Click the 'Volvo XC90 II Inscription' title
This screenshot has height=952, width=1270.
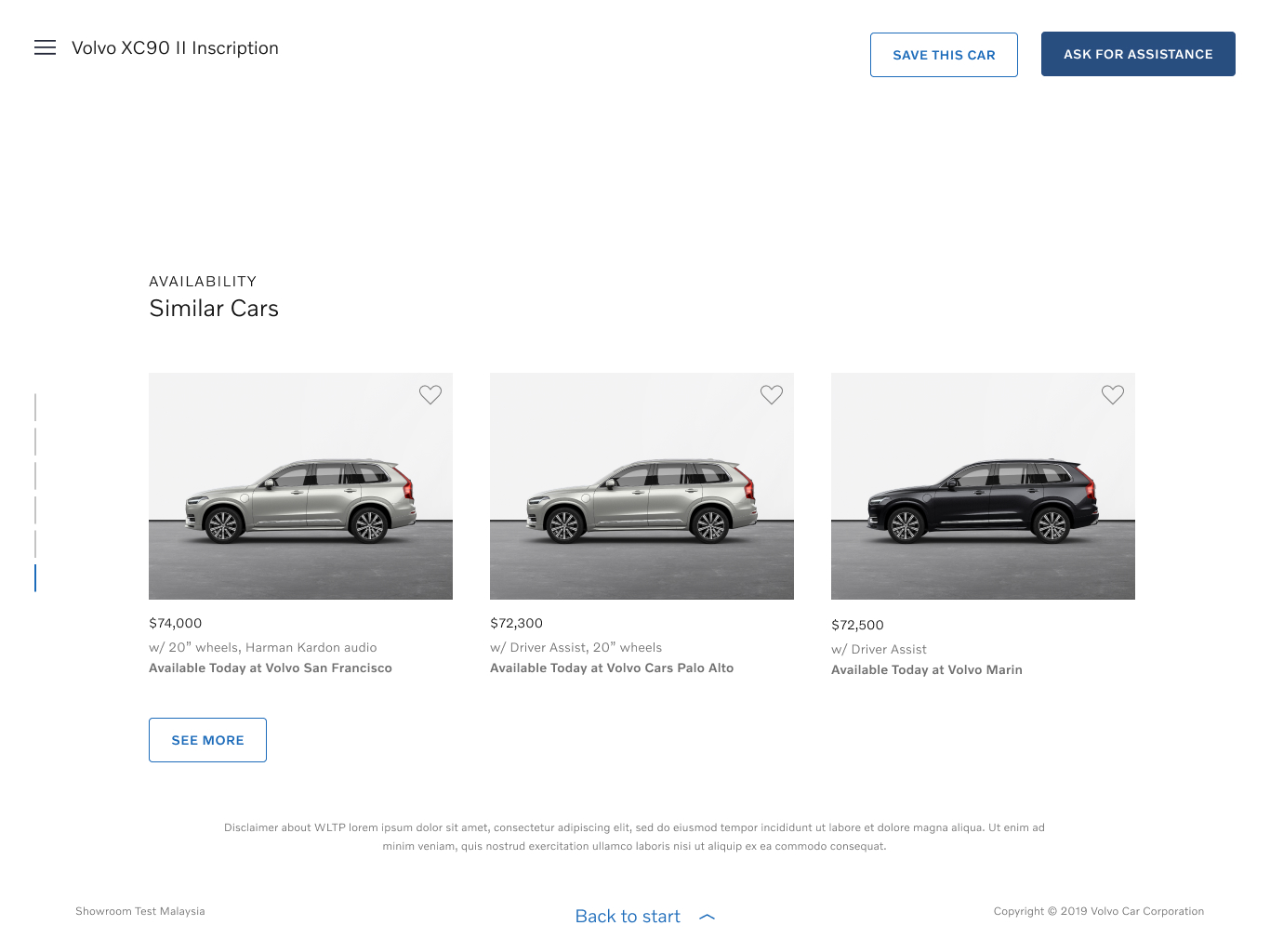pyautogui.click(x=175, y=48)
